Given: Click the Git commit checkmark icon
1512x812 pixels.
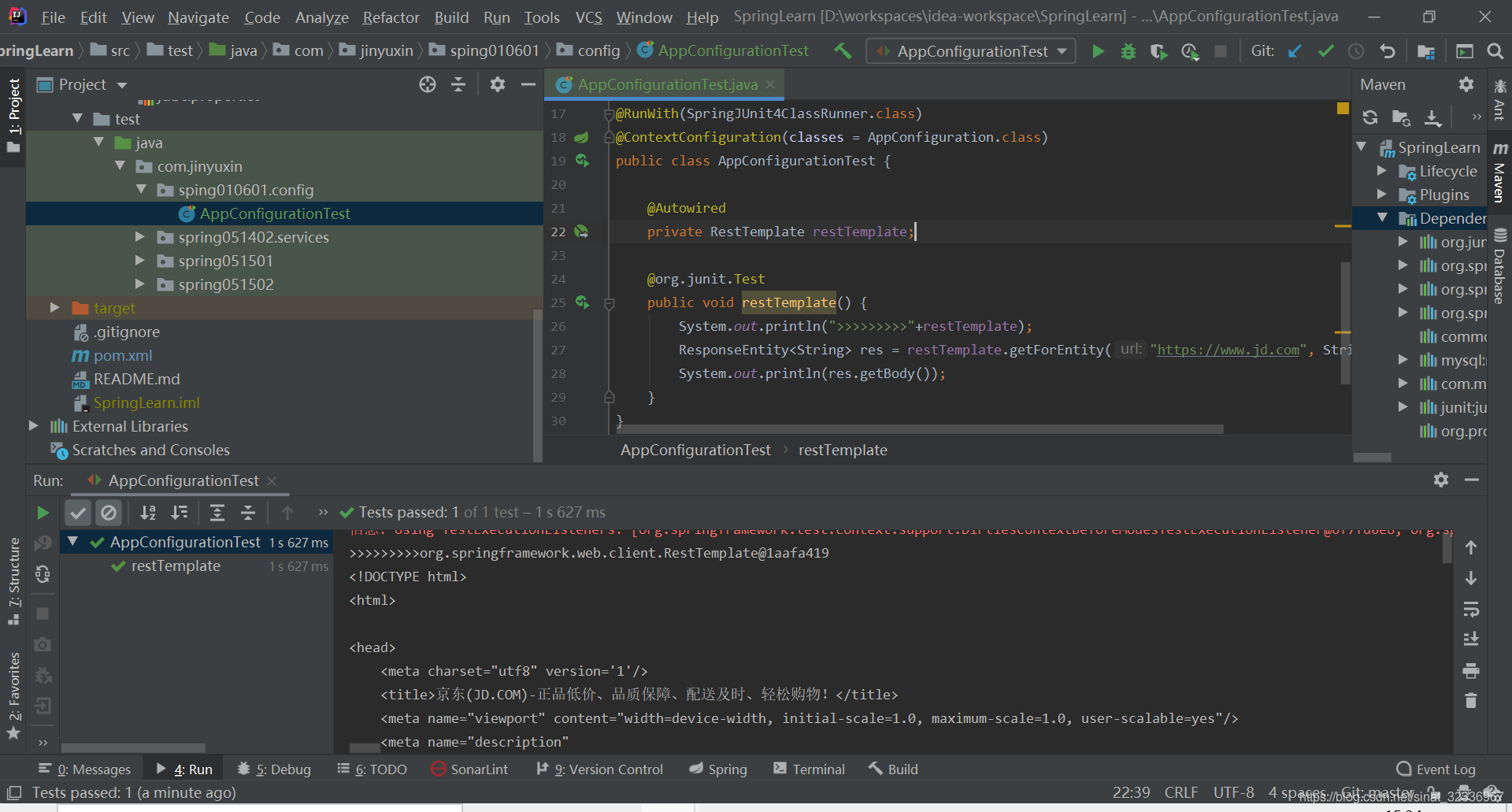Looking at the screenshot, I should [x=1325, y=51].
